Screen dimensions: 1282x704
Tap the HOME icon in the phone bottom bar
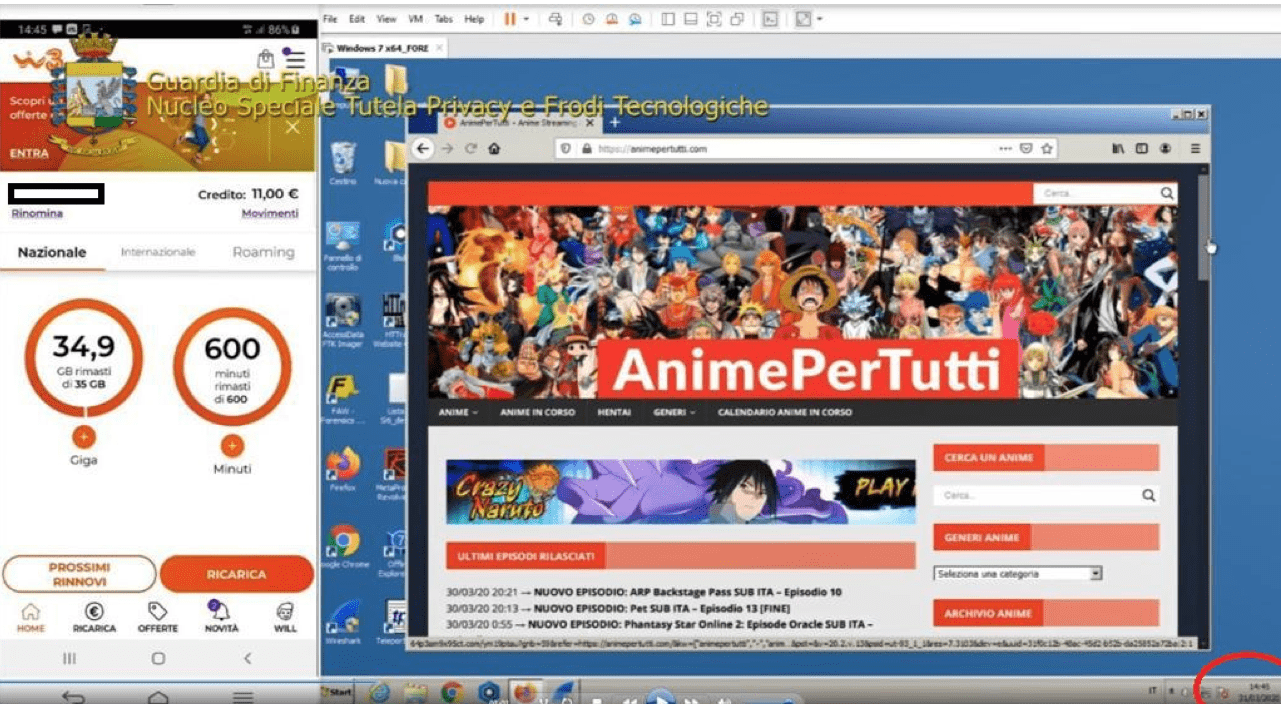click(31, 611)
